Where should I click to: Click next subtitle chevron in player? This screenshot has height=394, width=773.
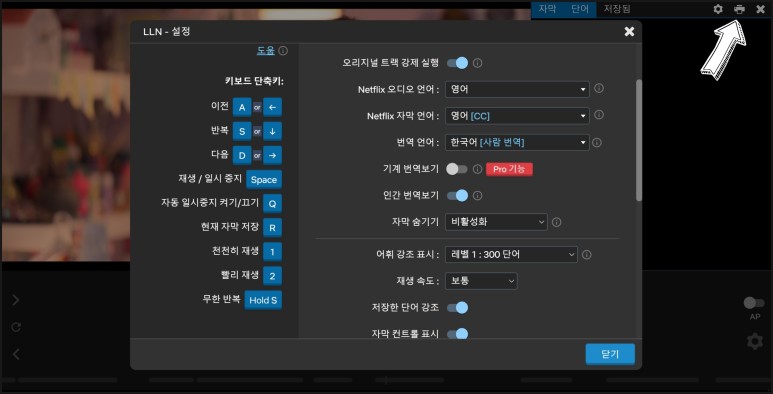(x=16, y=300)
